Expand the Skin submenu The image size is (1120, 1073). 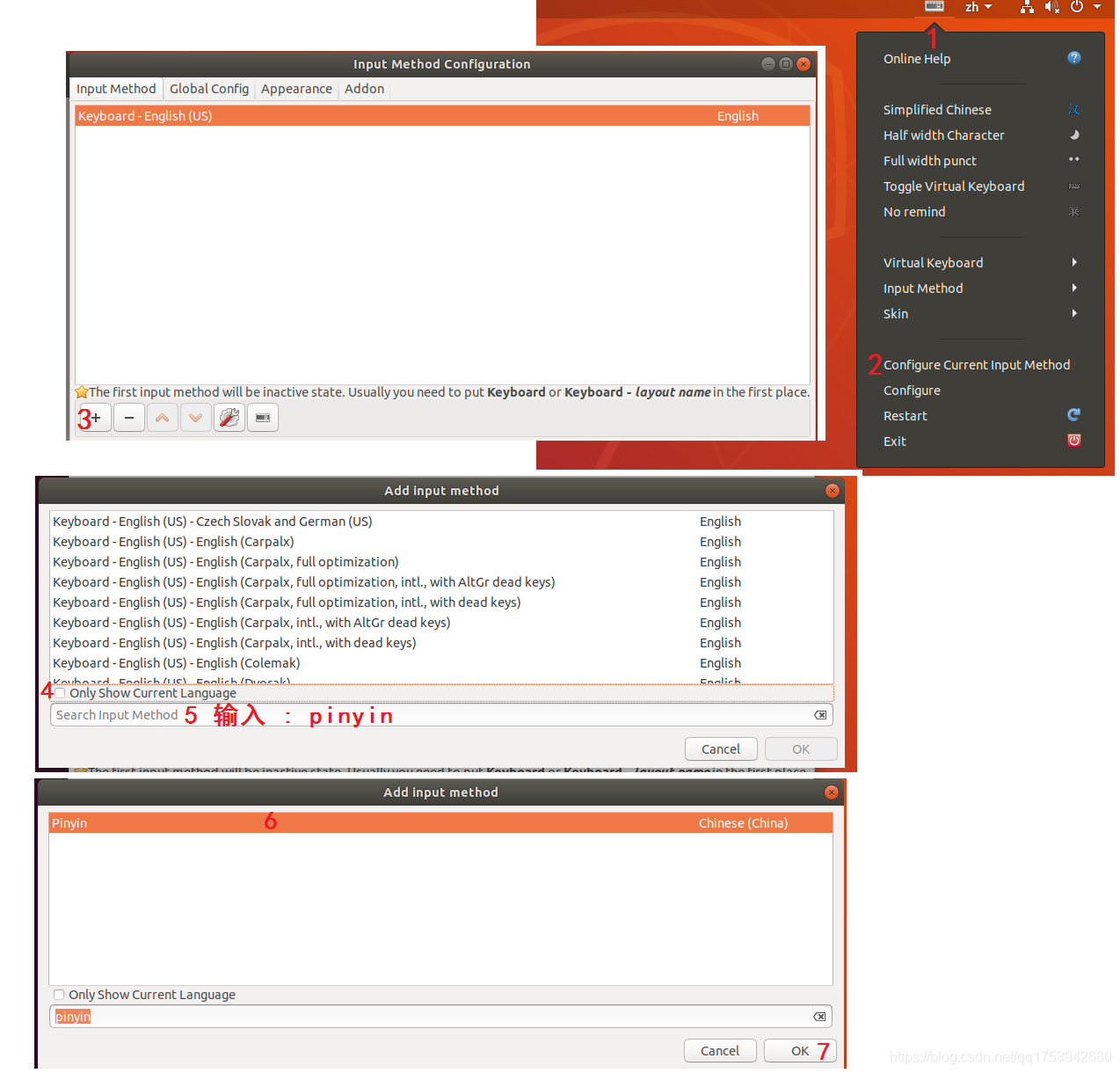coord(895,313)
